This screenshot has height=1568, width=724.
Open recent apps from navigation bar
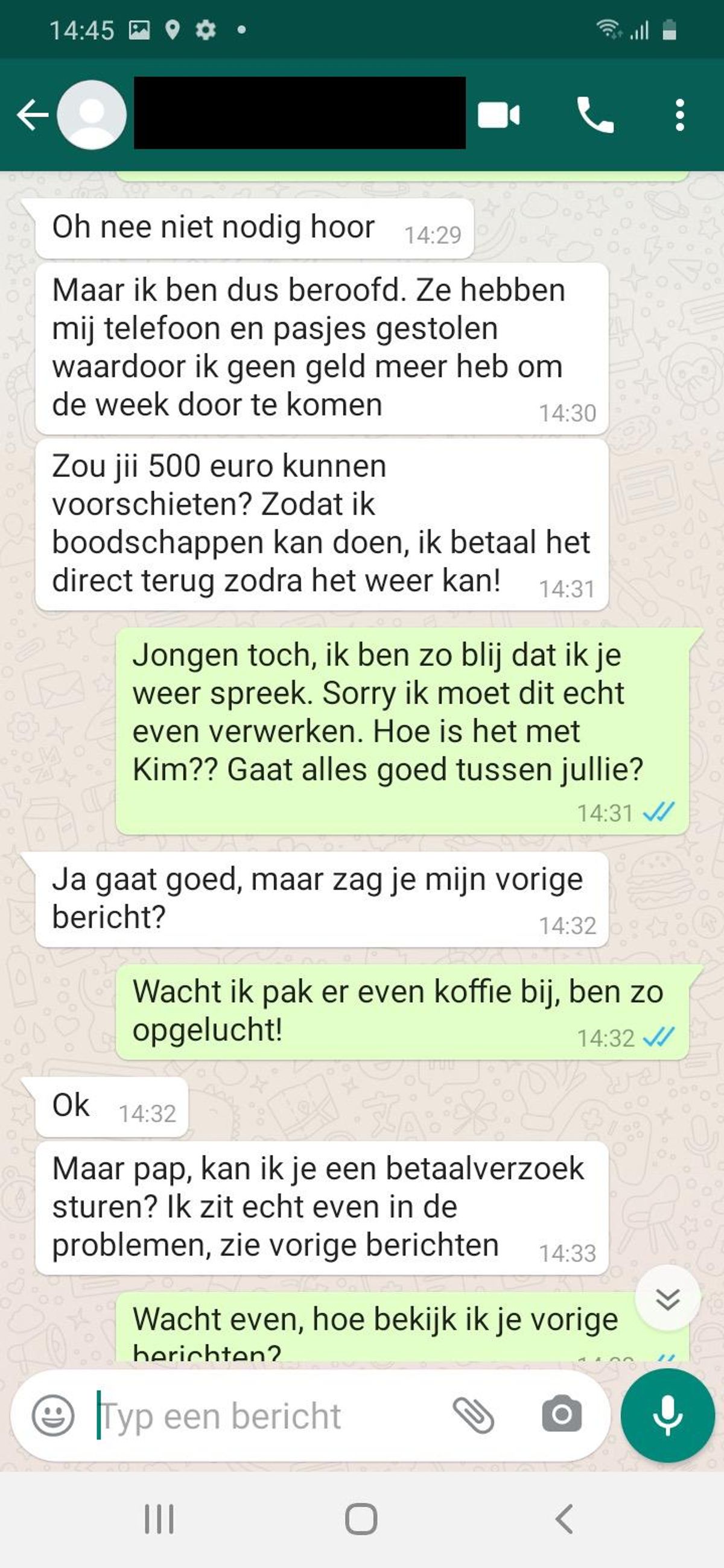(x=159, y=1519)
